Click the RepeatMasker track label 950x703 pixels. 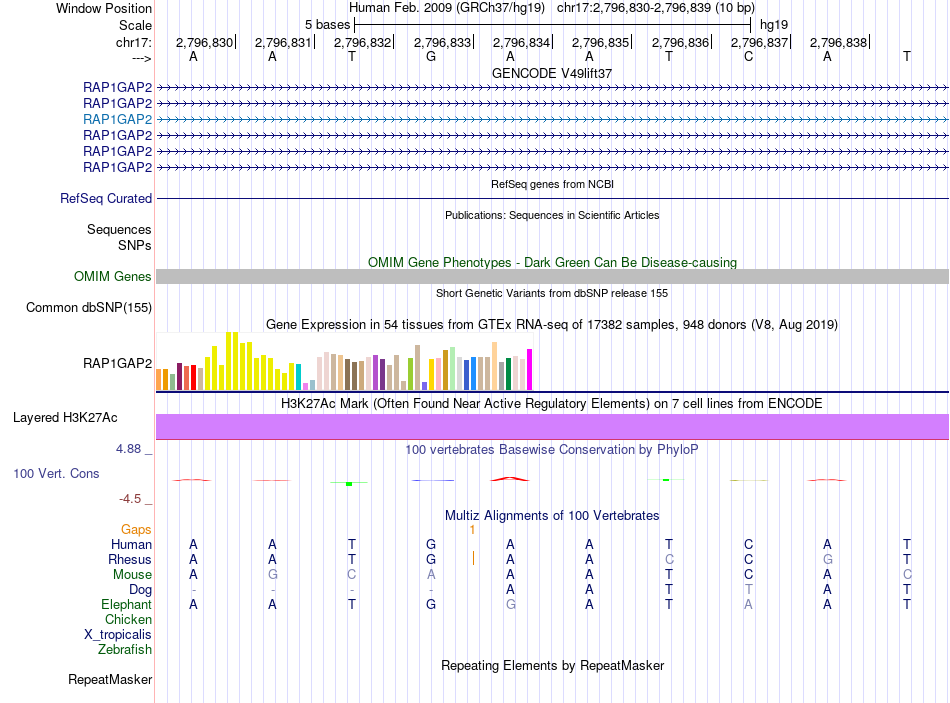point(110,680)
